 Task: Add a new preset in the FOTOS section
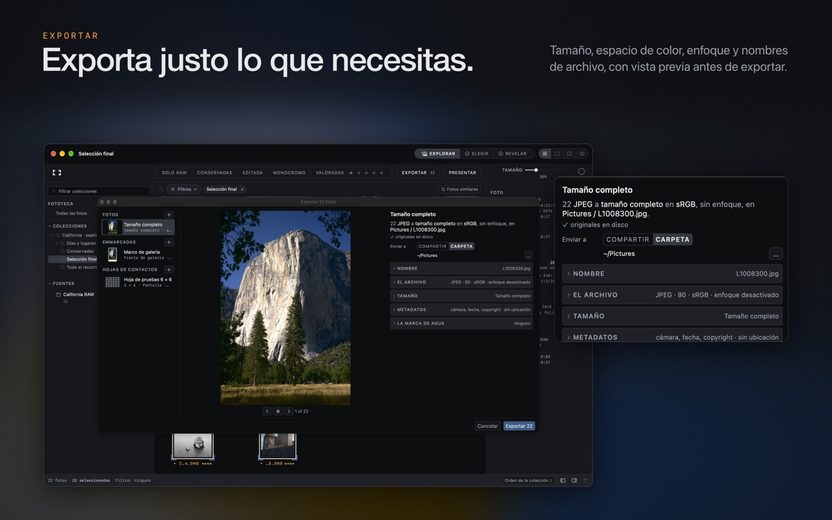(169, 215)
